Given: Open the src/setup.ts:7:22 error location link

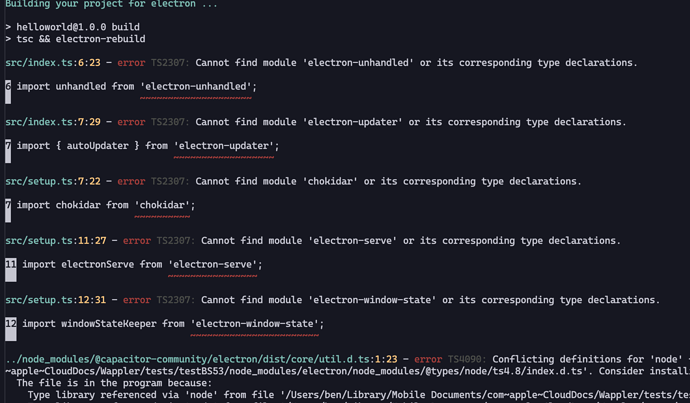Looking at the screenshot, I should click(x=53, y=182).
